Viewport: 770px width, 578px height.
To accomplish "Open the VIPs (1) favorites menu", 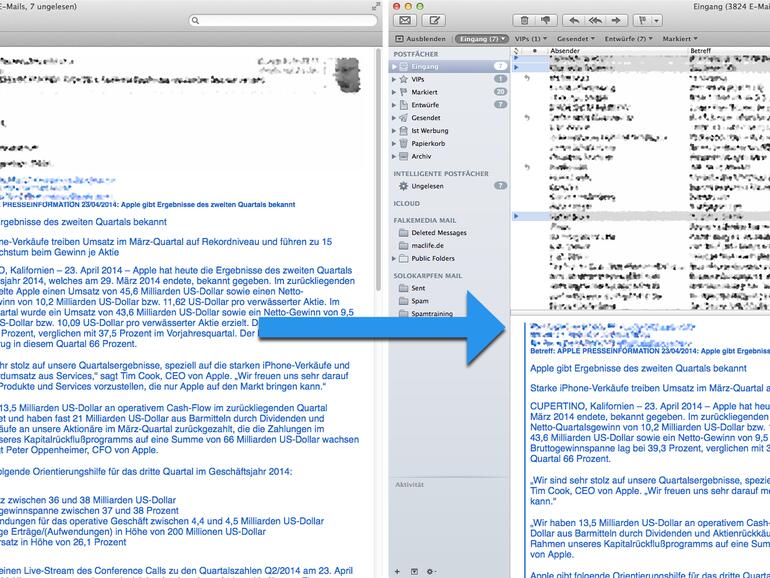I will coord(530,39).
